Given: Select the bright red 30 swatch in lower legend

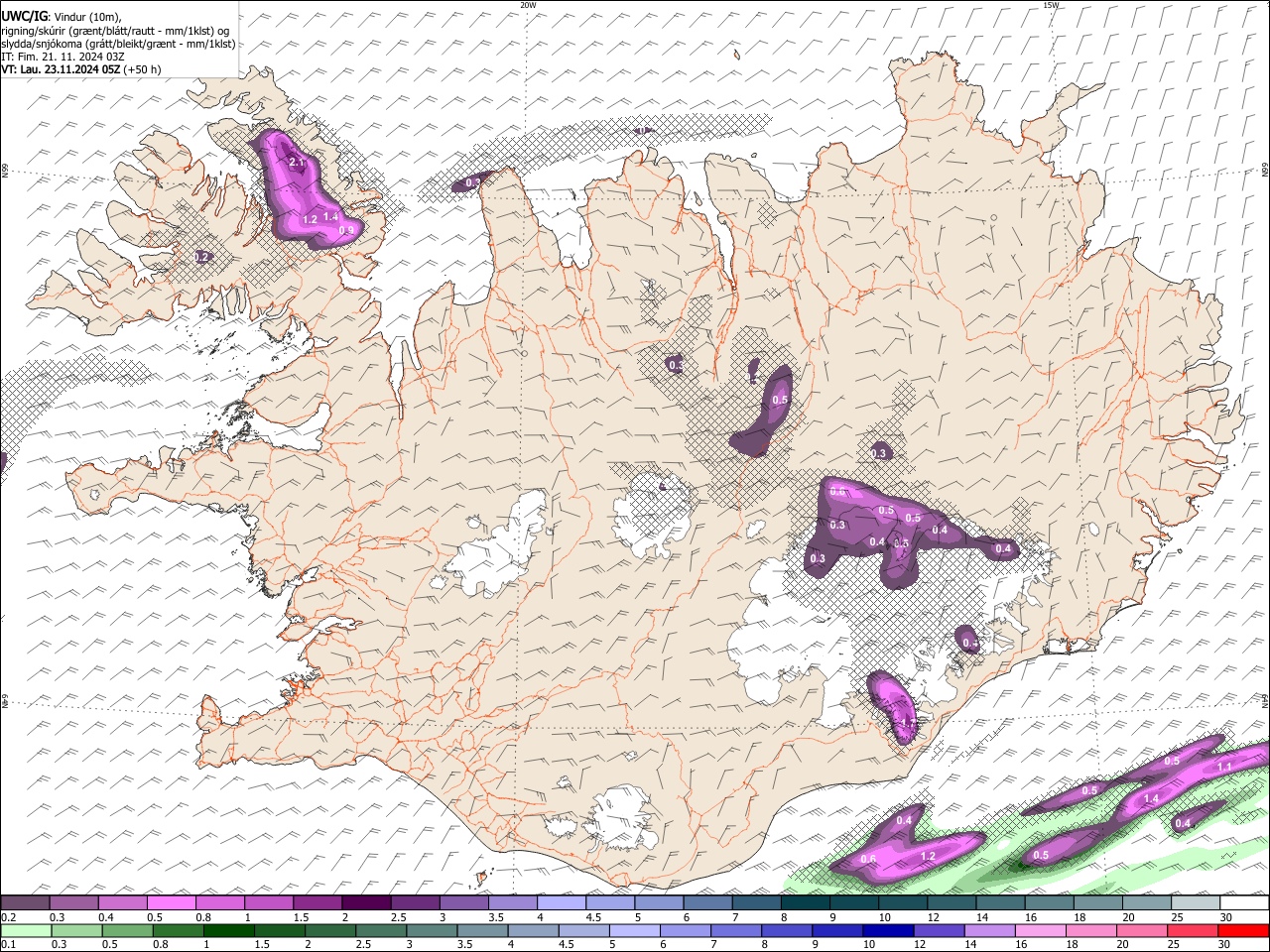Looking at the screenshot, I should (1244, 930).
